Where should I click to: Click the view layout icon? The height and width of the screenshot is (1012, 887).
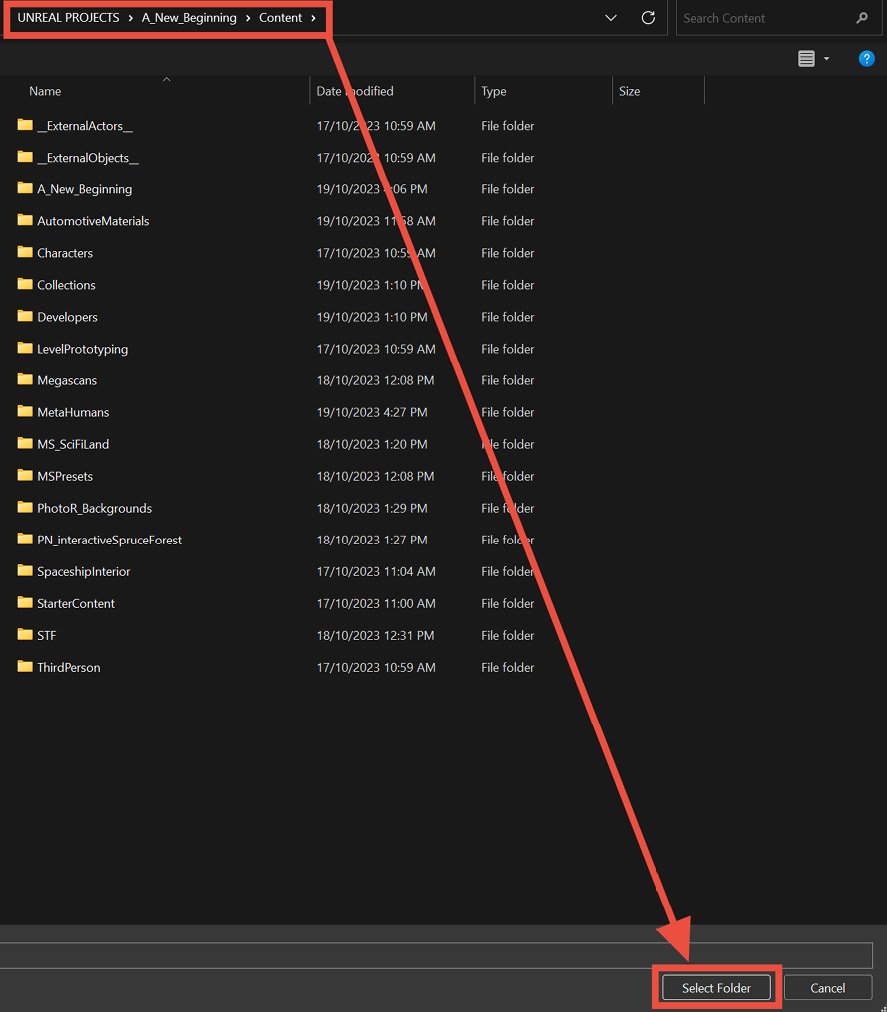click(806, 59)
